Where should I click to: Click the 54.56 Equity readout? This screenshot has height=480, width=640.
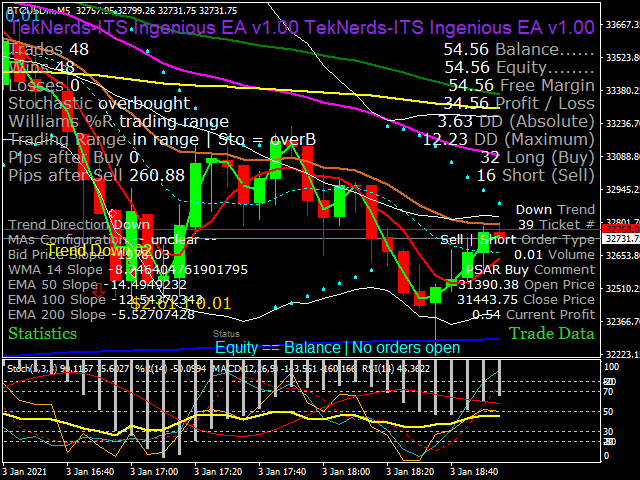519,67
